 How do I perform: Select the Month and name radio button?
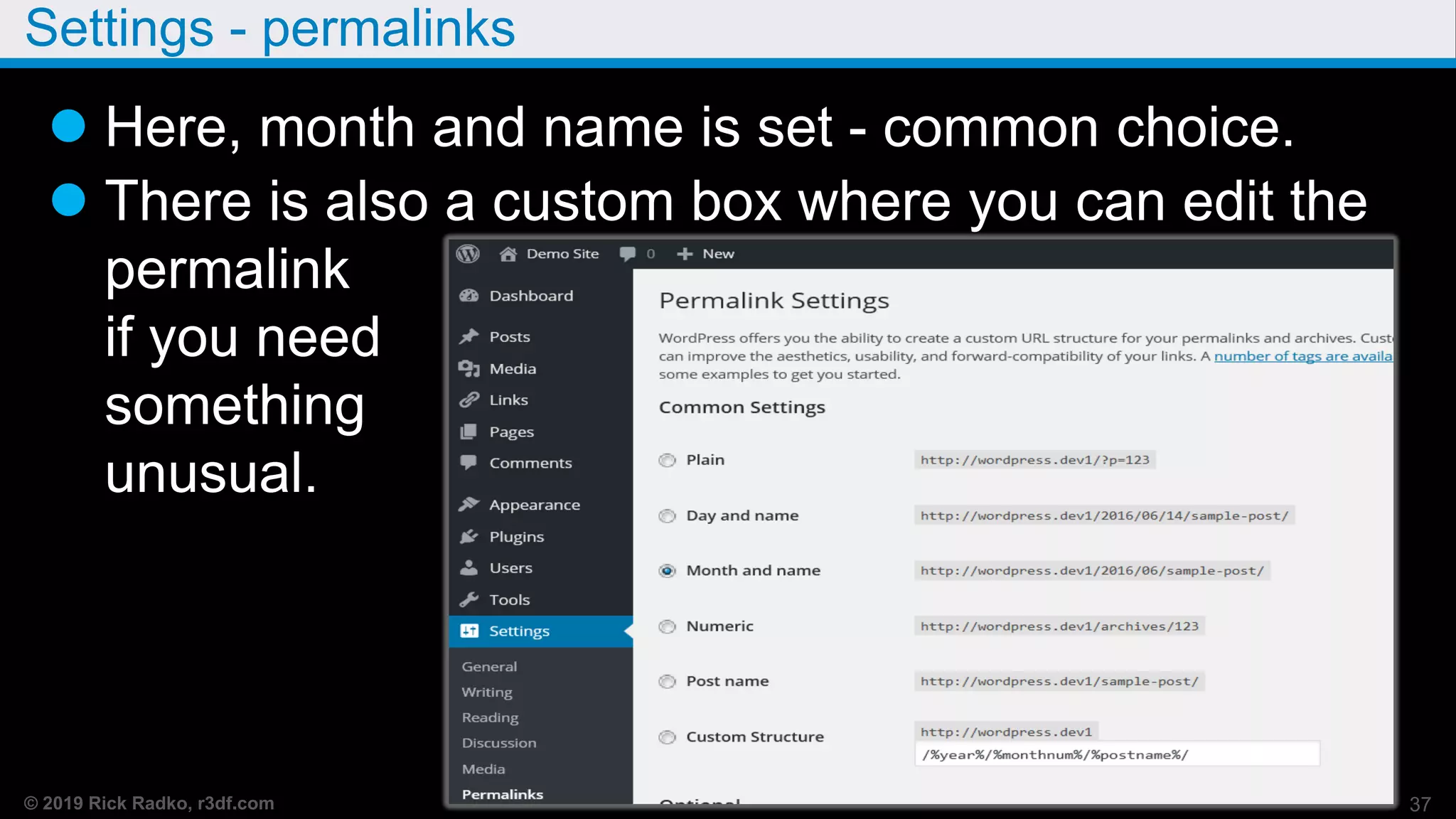tap(667, 571)
